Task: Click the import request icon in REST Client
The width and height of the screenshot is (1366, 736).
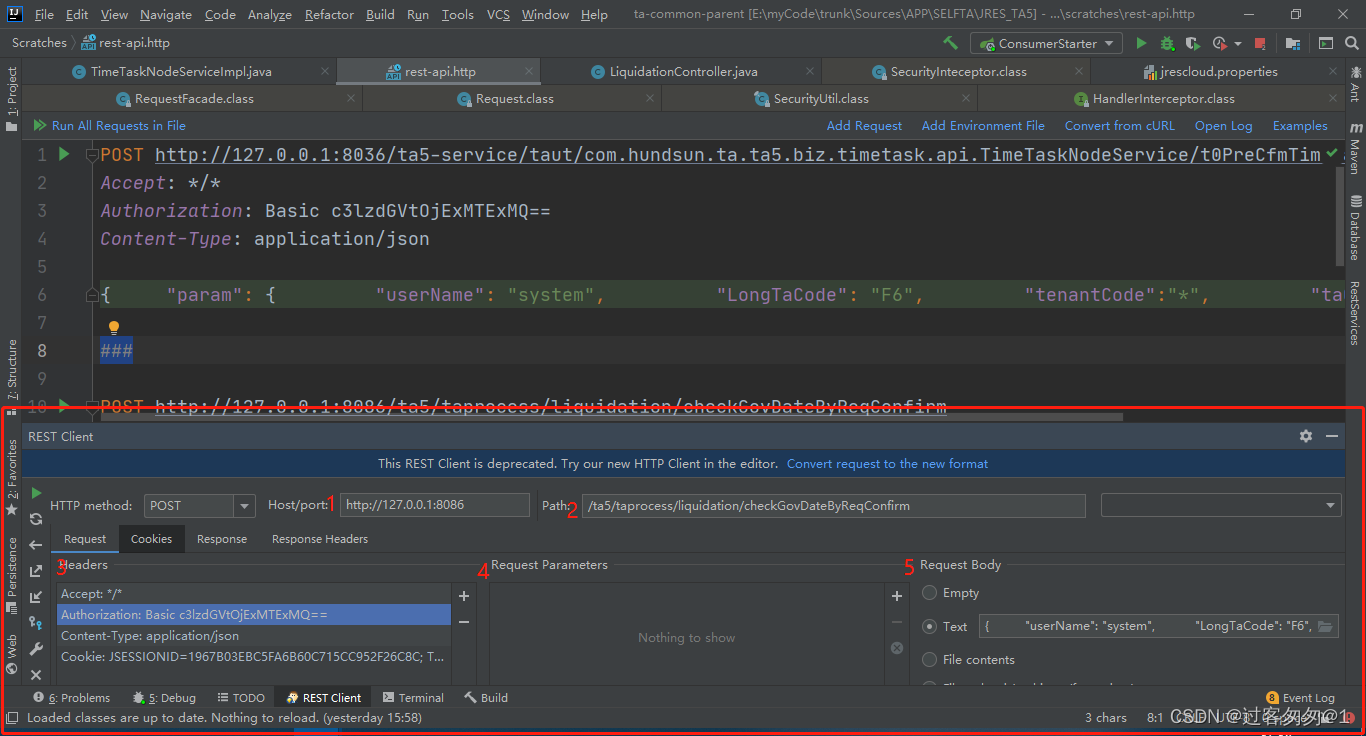Action: 36,597
